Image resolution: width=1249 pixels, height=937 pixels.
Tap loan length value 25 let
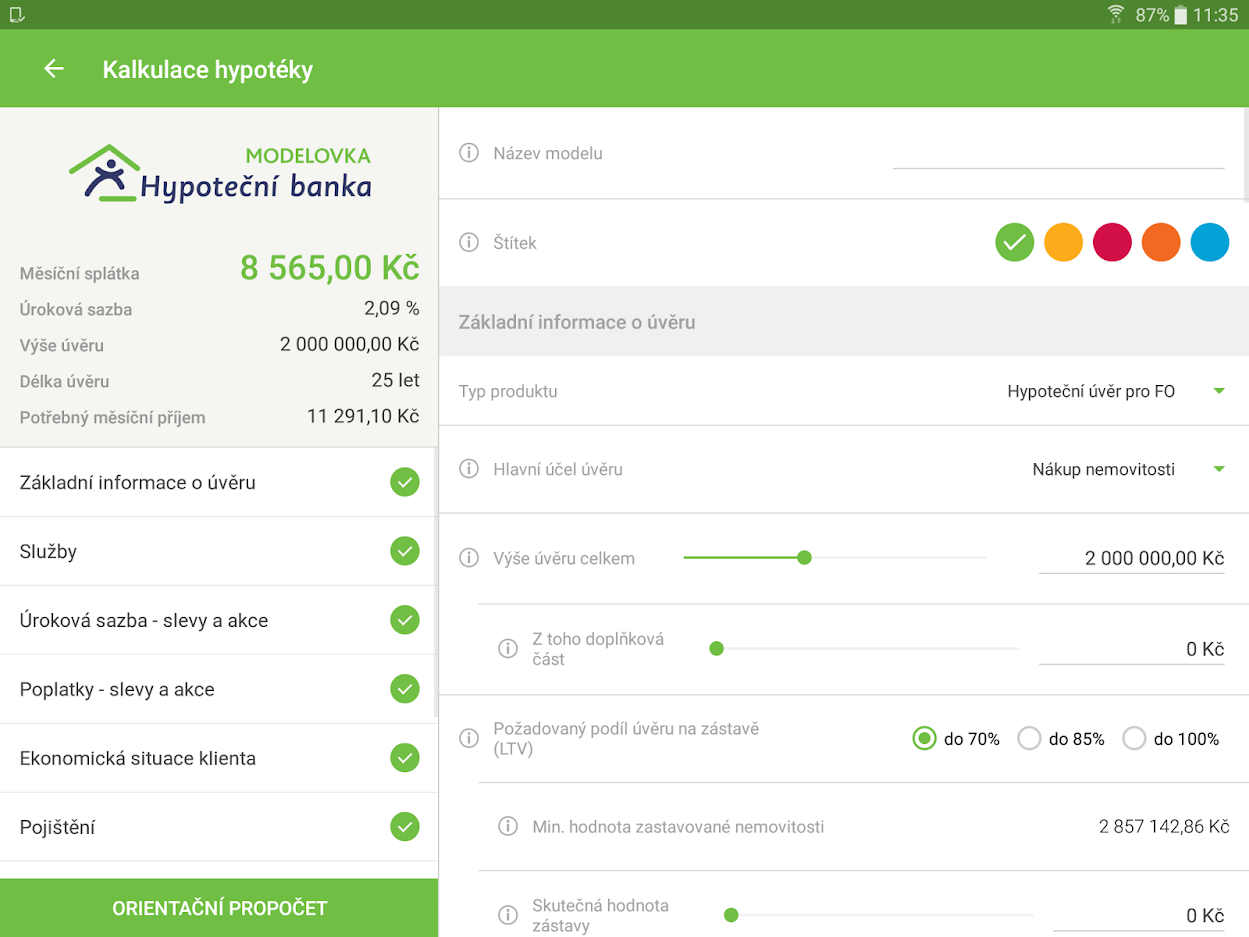[395, 380]
